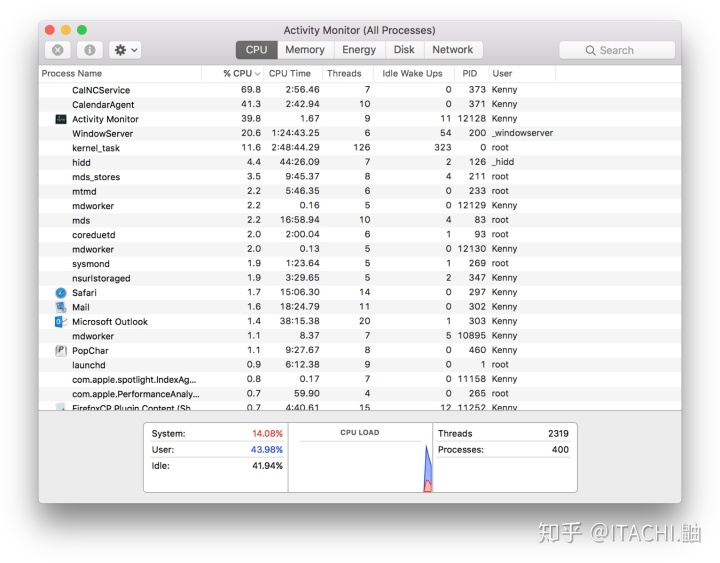This screenshot has width=720, height=563.
Task: Open the Disk tab
Action: [x=404, y=50]
